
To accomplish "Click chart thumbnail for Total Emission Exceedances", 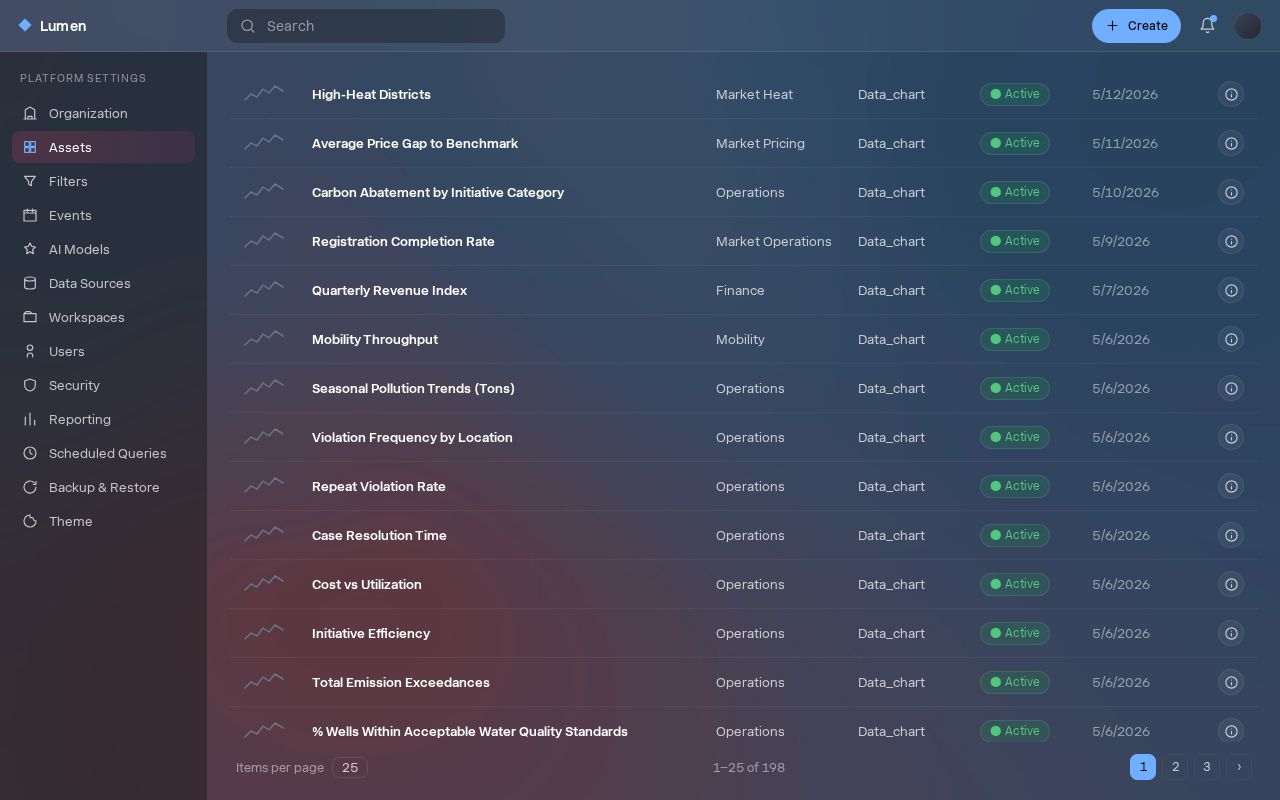I will click(264, 682).
